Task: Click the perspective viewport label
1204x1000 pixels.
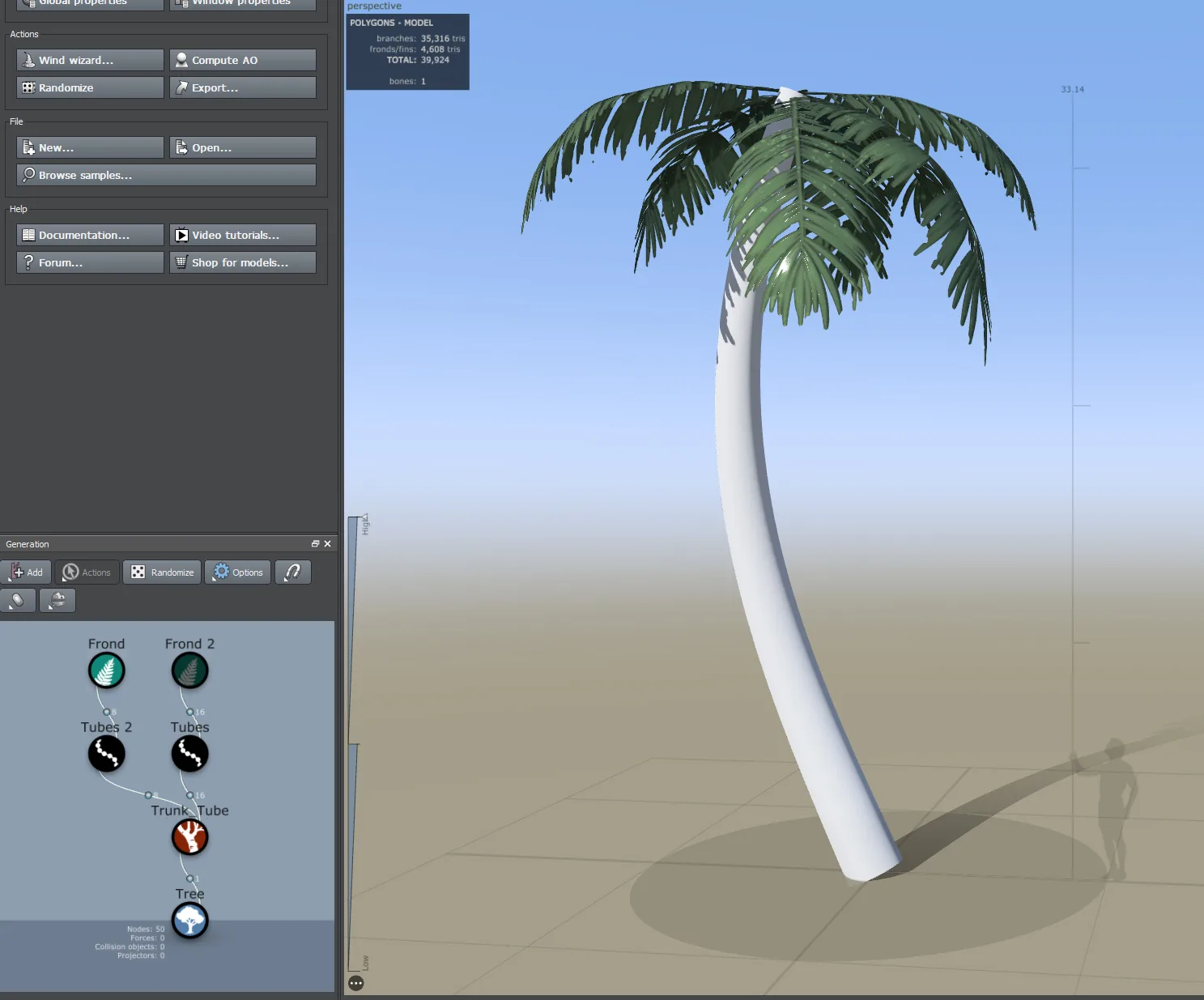Action: point(374,6)
